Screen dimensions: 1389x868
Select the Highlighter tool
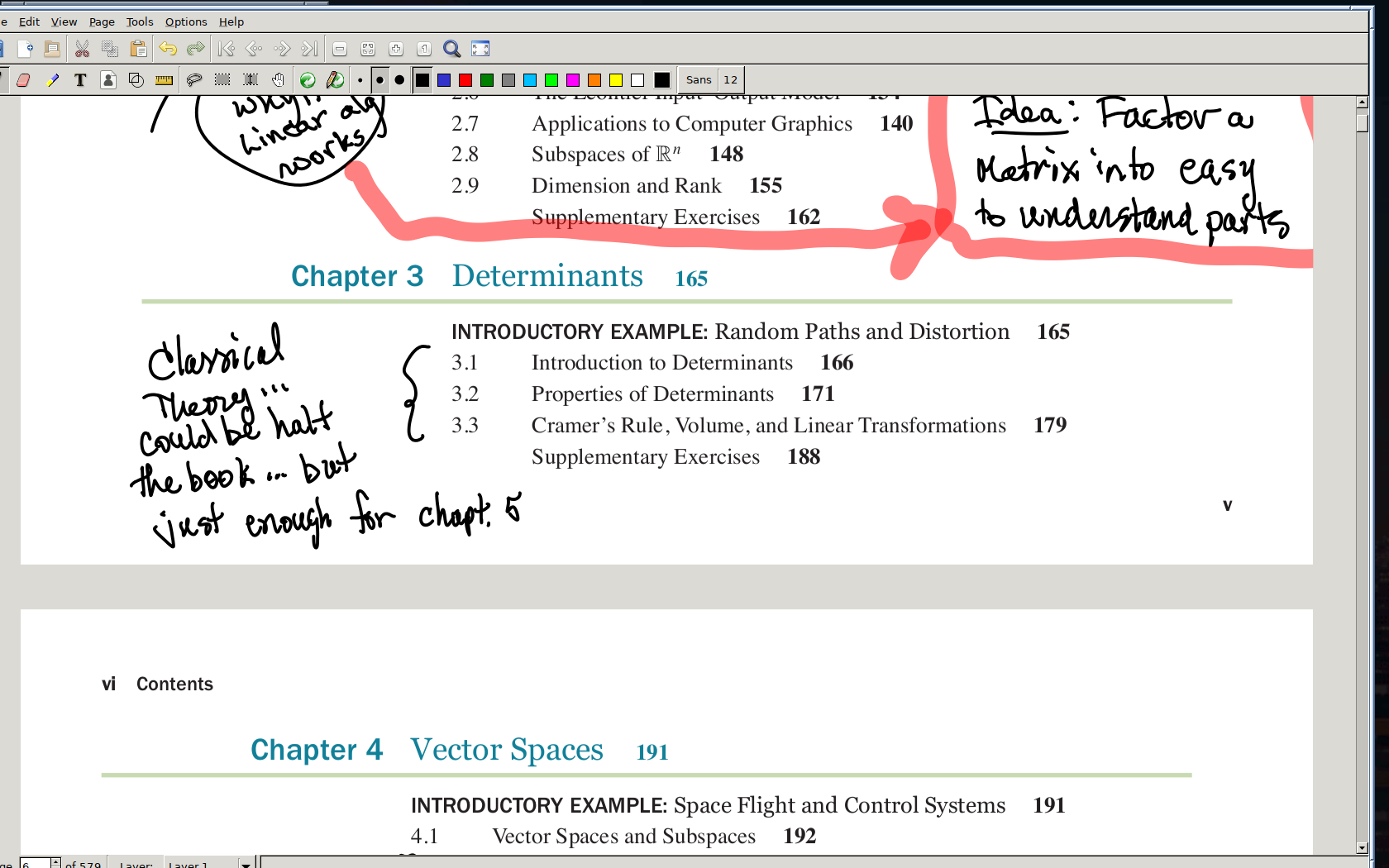pyautogui.click(x=52, y=80)
